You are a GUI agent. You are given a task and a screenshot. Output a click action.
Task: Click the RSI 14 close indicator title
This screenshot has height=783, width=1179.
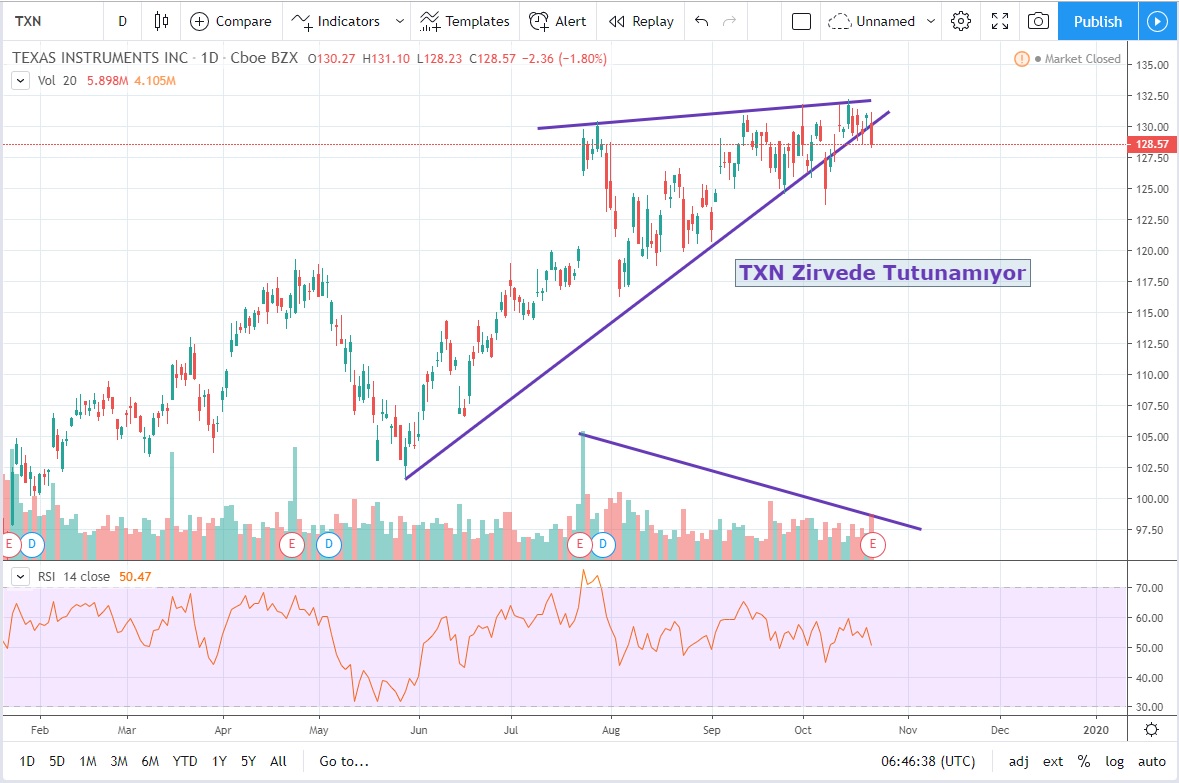tap(74, 577)
